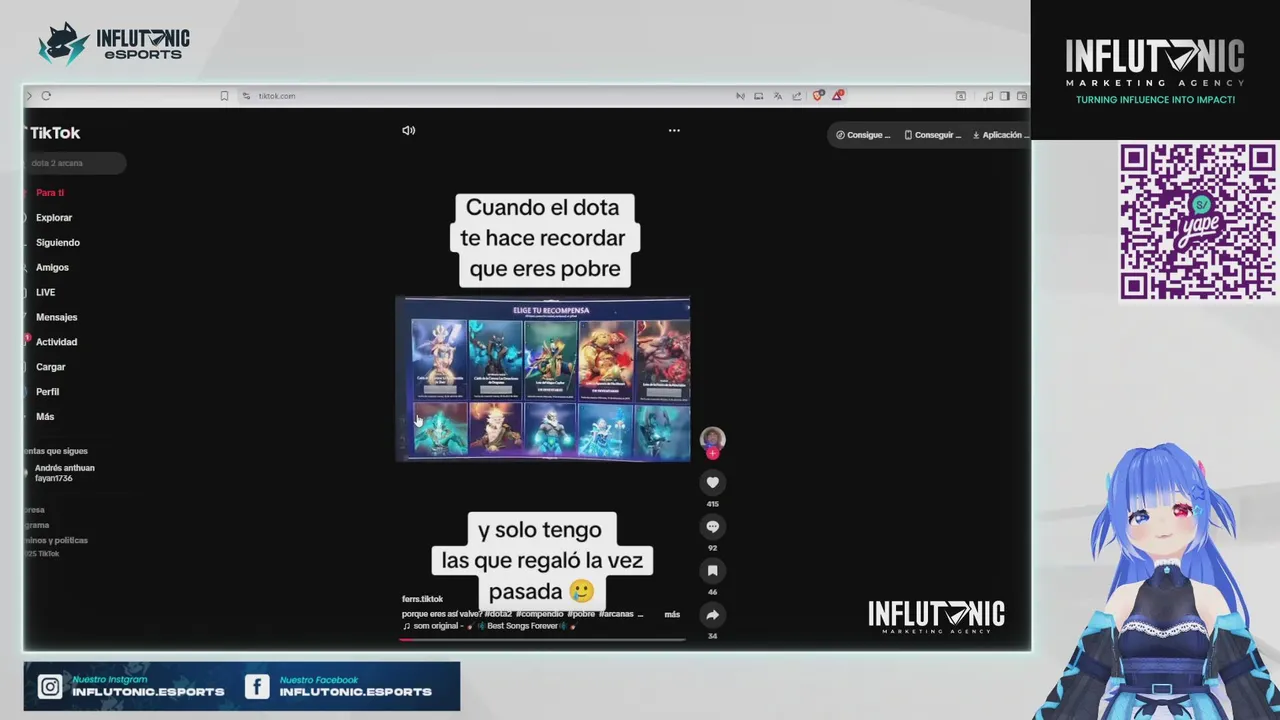Like the TikTok video with the heart icon
This screenshot has height=720, width=1280.
click(x=712, y=482)
